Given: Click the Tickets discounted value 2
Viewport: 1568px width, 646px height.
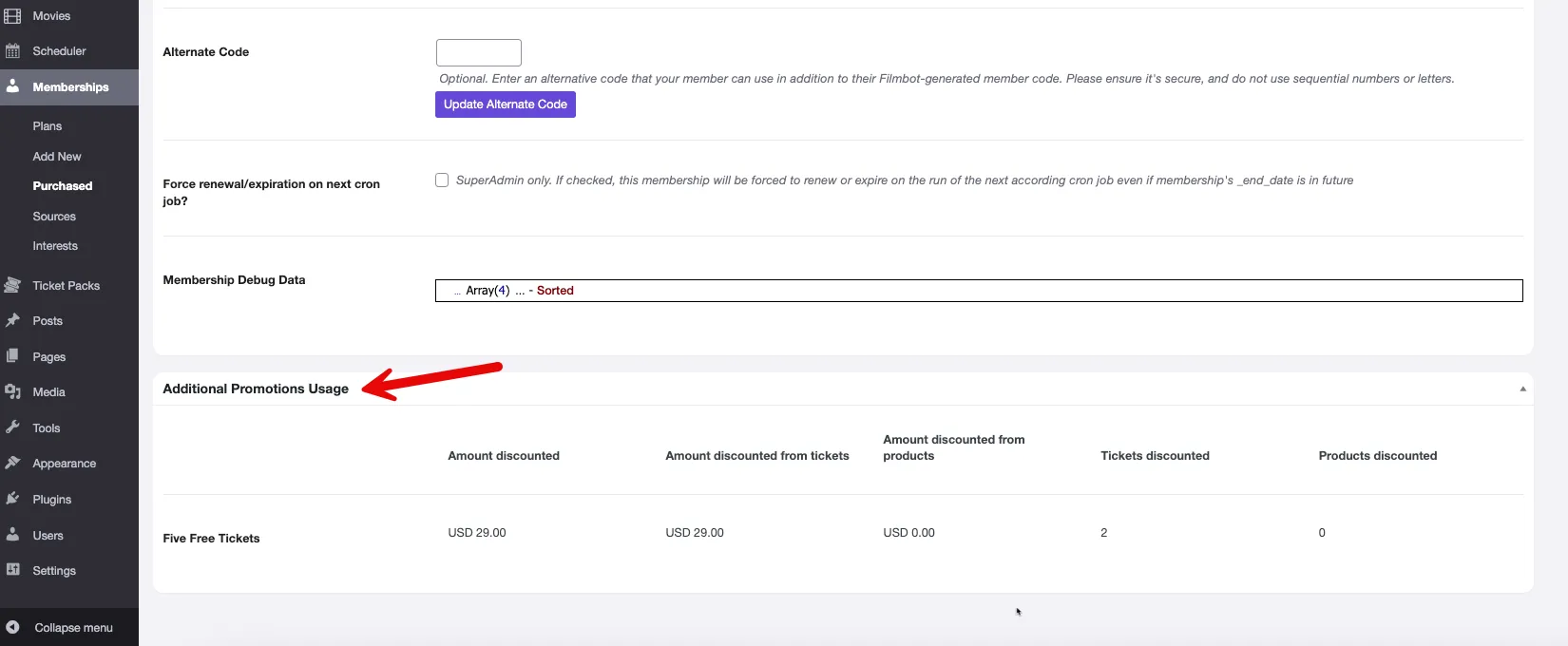Looking at the screenshot, I should click(x=1104, y=533).
